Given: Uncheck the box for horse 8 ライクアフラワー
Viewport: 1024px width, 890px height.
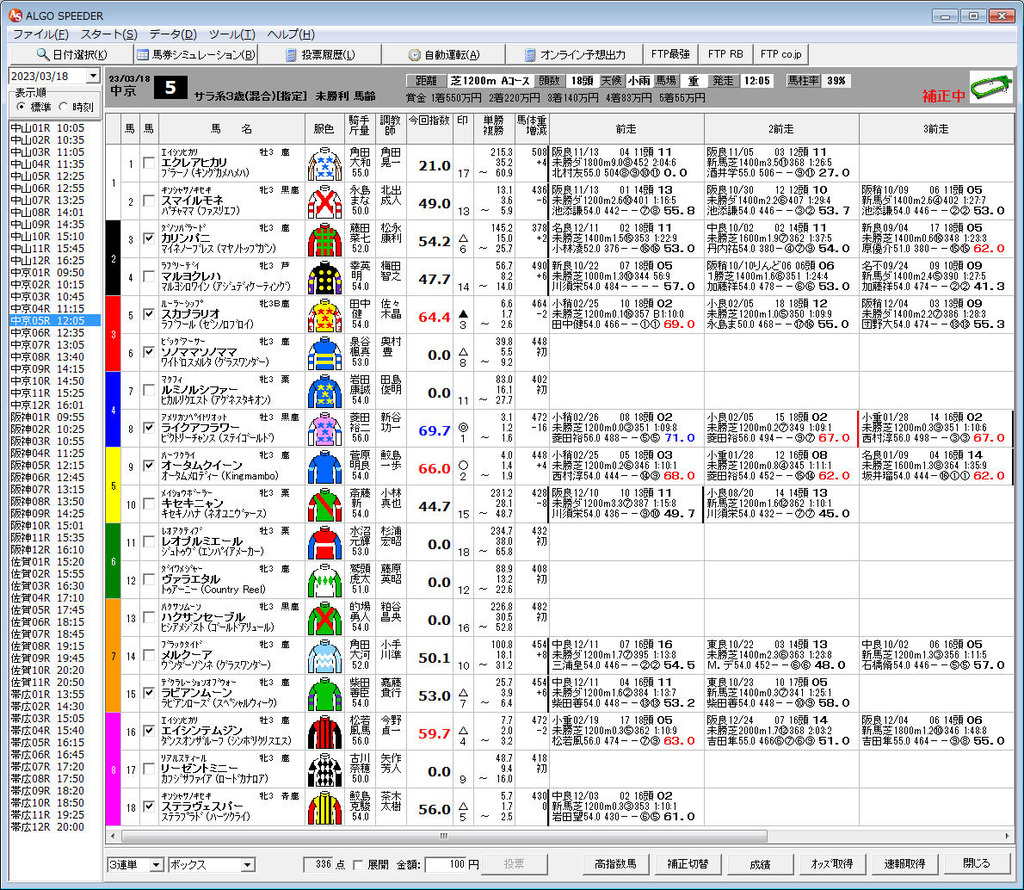Looking at the screenshot, I should point(149,428).
